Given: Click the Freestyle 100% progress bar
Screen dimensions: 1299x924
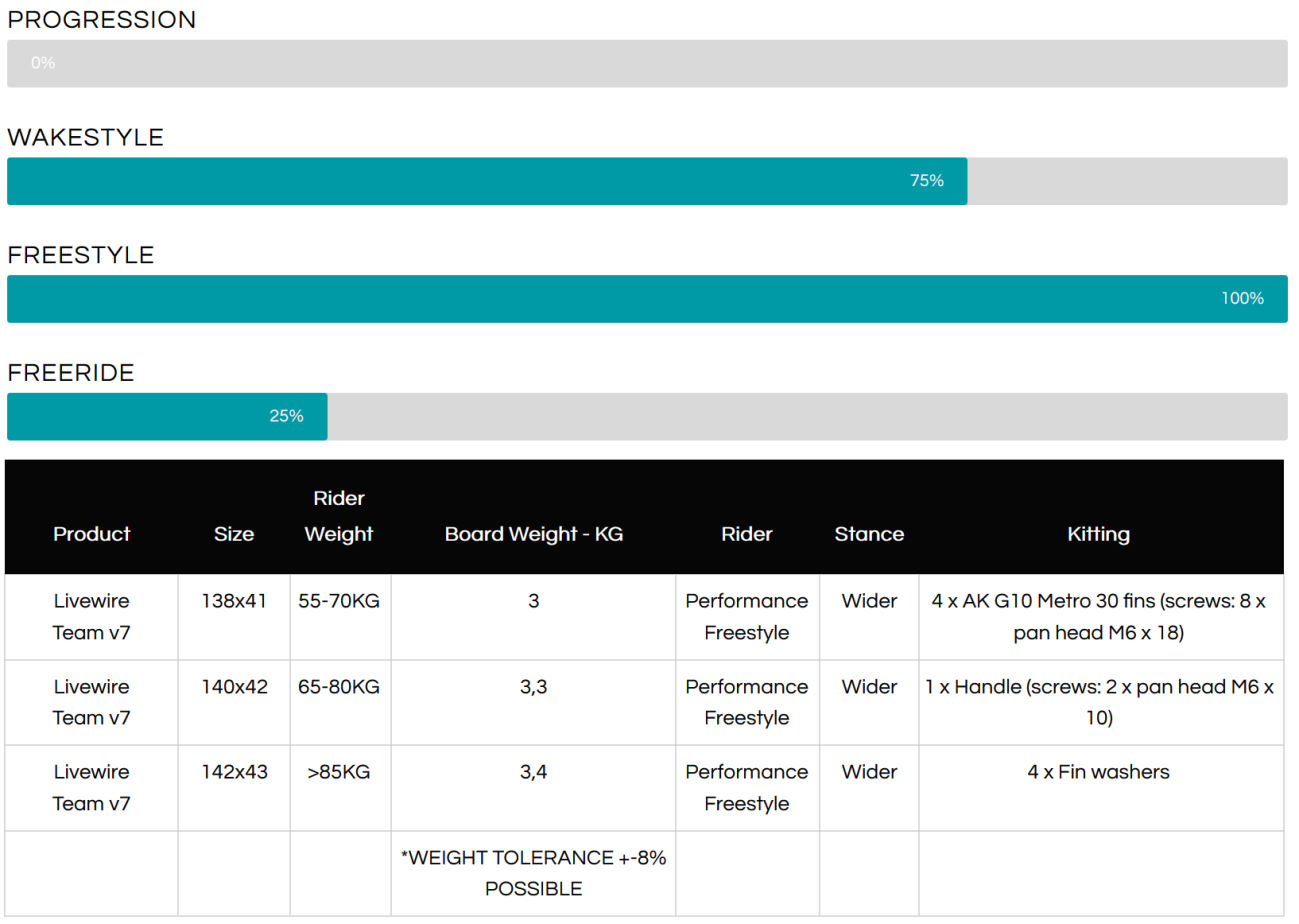Looking at the screenshot, I should click(647, 299).
